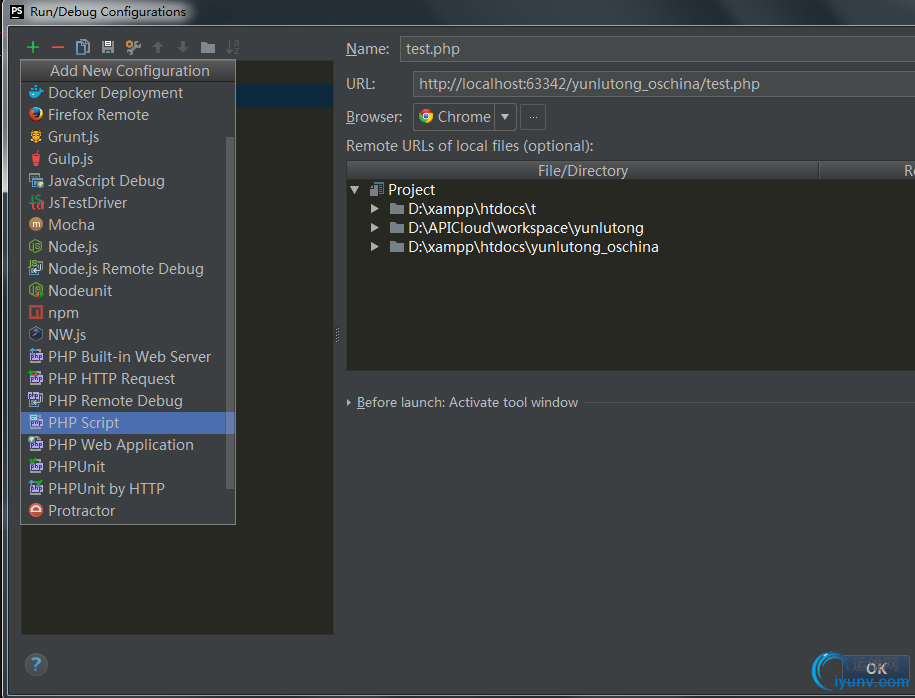Click the Copy Configuration icon
This screenshot has height=698, width=915.
coord(83,47)
